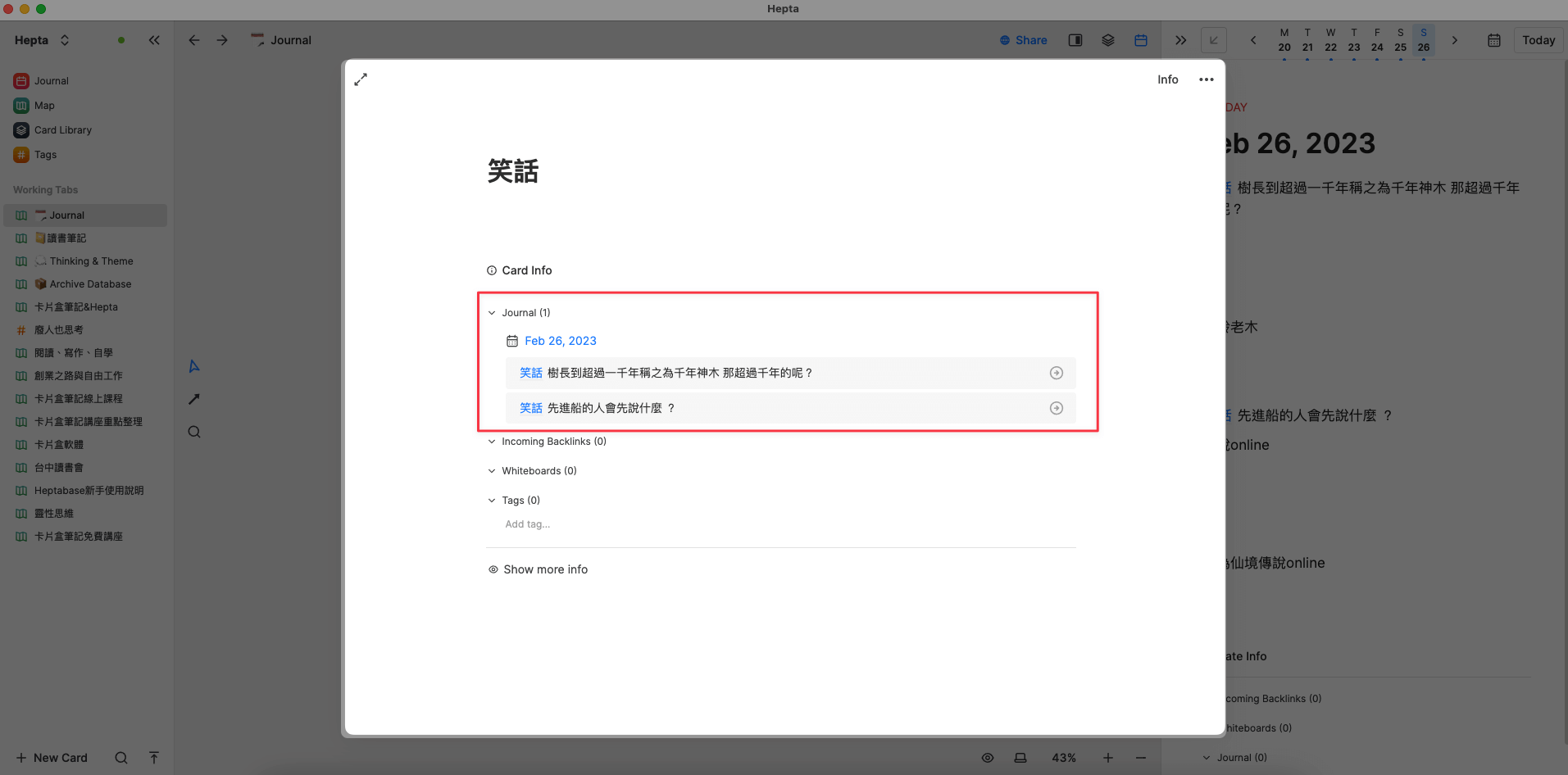Screen dimensions: 1568x775
Task: Click the card library layers icon in toolbar
Action: [1107, 40]
